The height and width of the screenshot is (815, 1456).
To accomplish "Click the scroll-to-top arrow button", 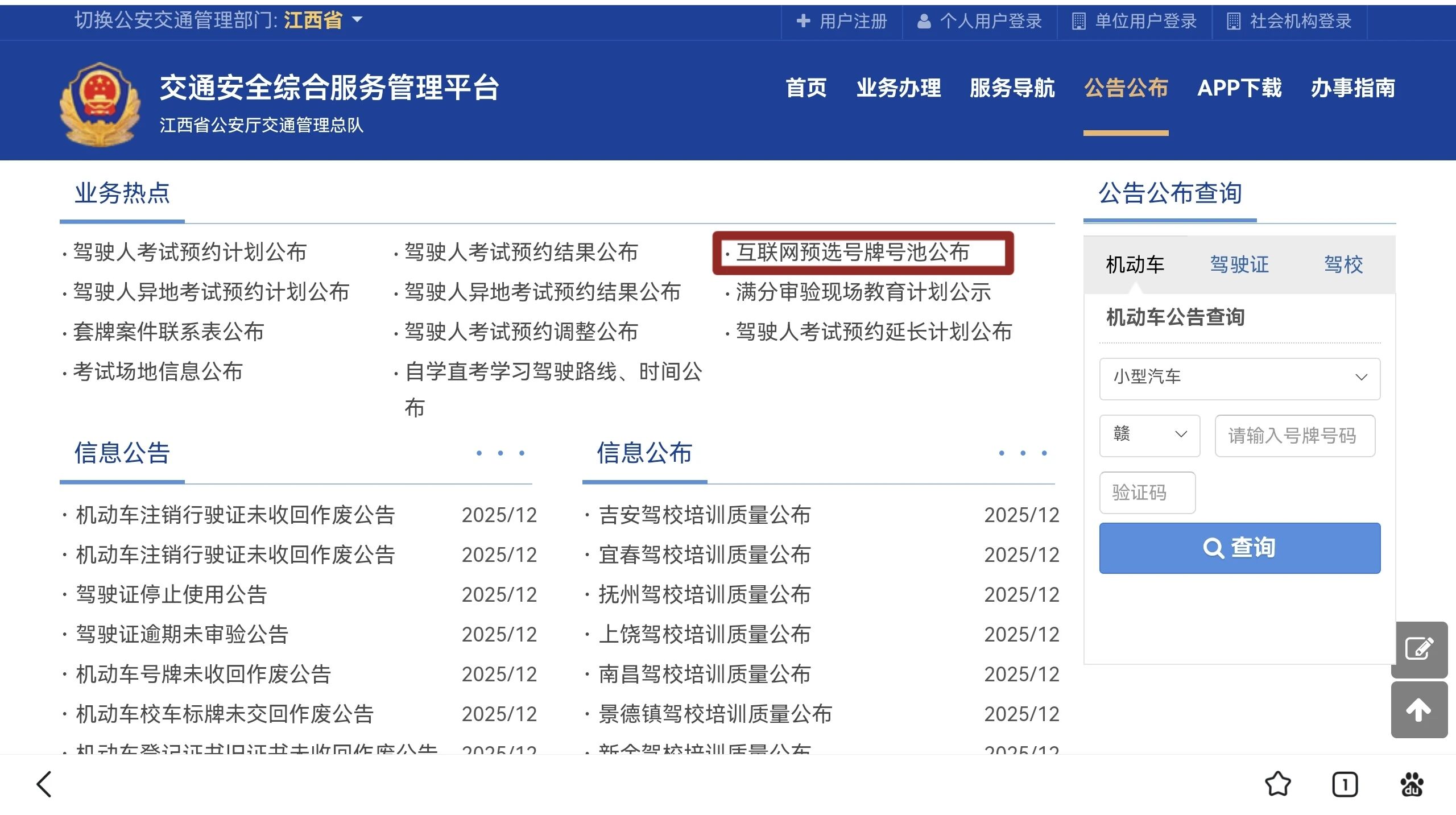I will click(x=1418, y=710).
